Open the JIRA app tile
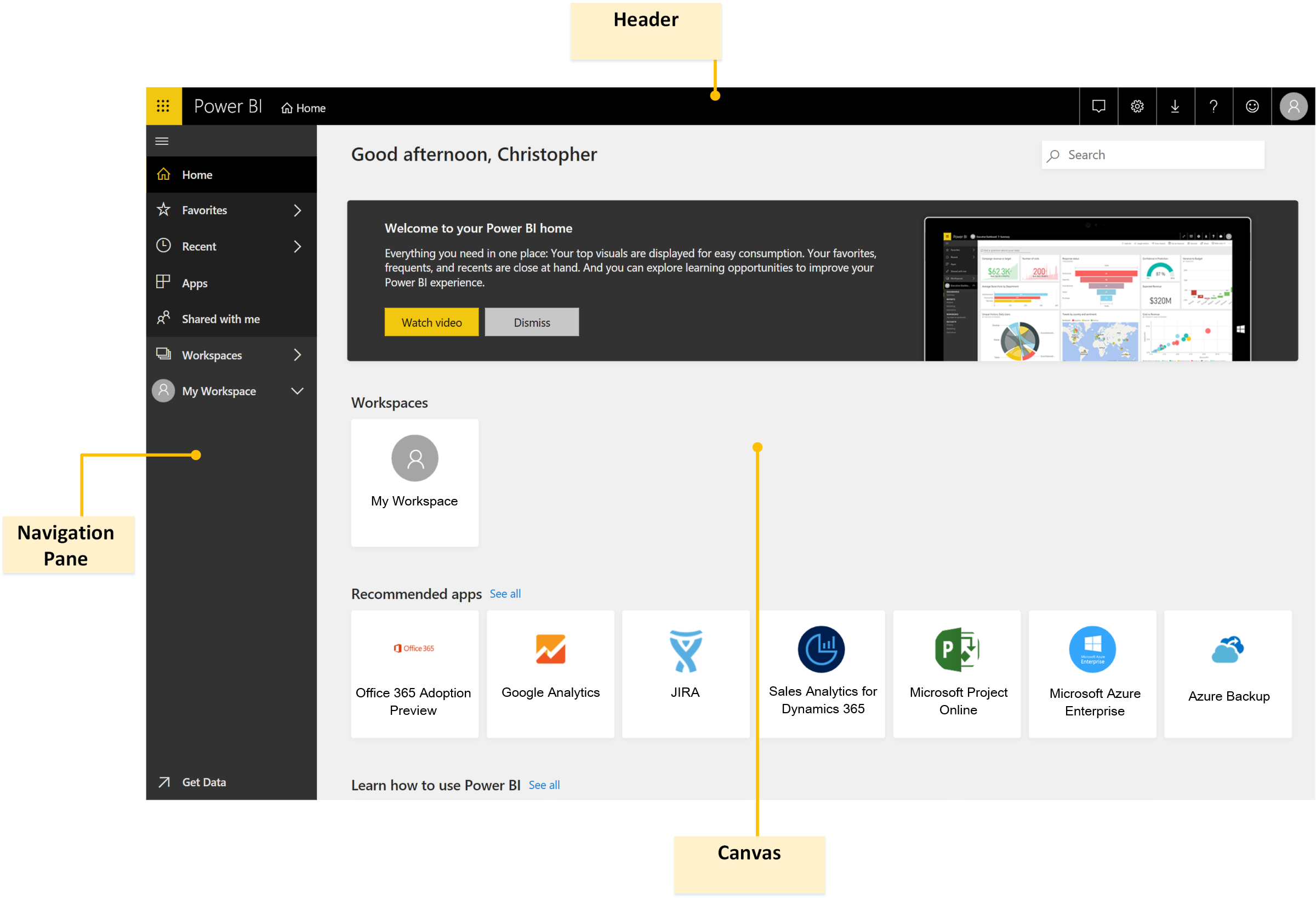 pos(686,674)
